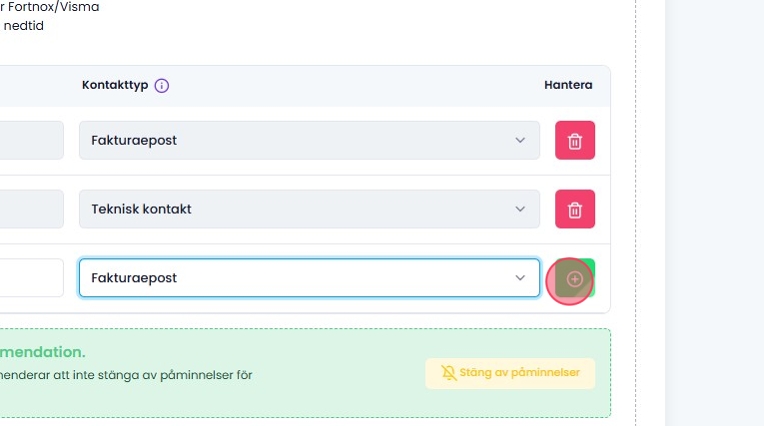Screen dimensions: 764x426
Task: Open the first row's Fakturaepost dropdown
Action: (300, 140)
